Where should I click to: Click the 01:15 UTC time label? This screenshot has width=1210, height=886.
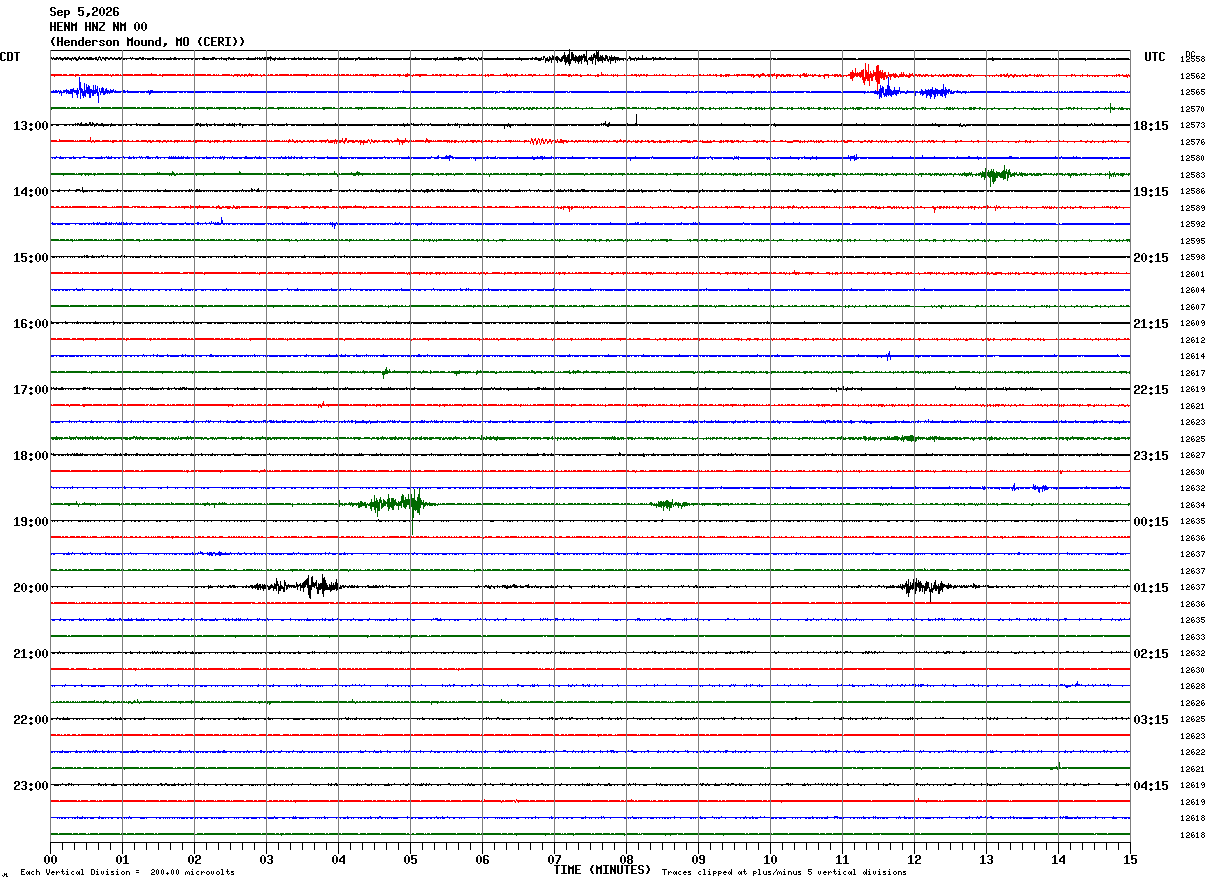click(1151, 587)
